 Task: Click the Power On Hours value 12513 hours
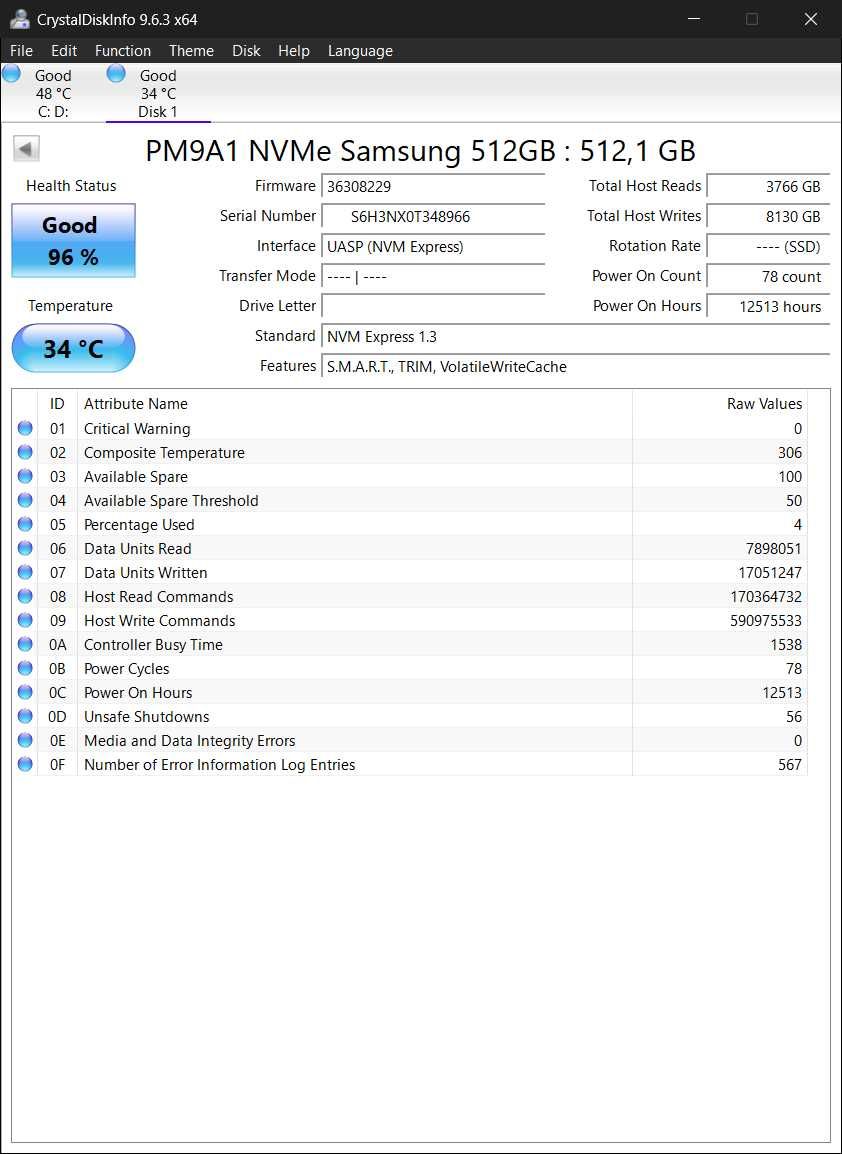(768, 306)
